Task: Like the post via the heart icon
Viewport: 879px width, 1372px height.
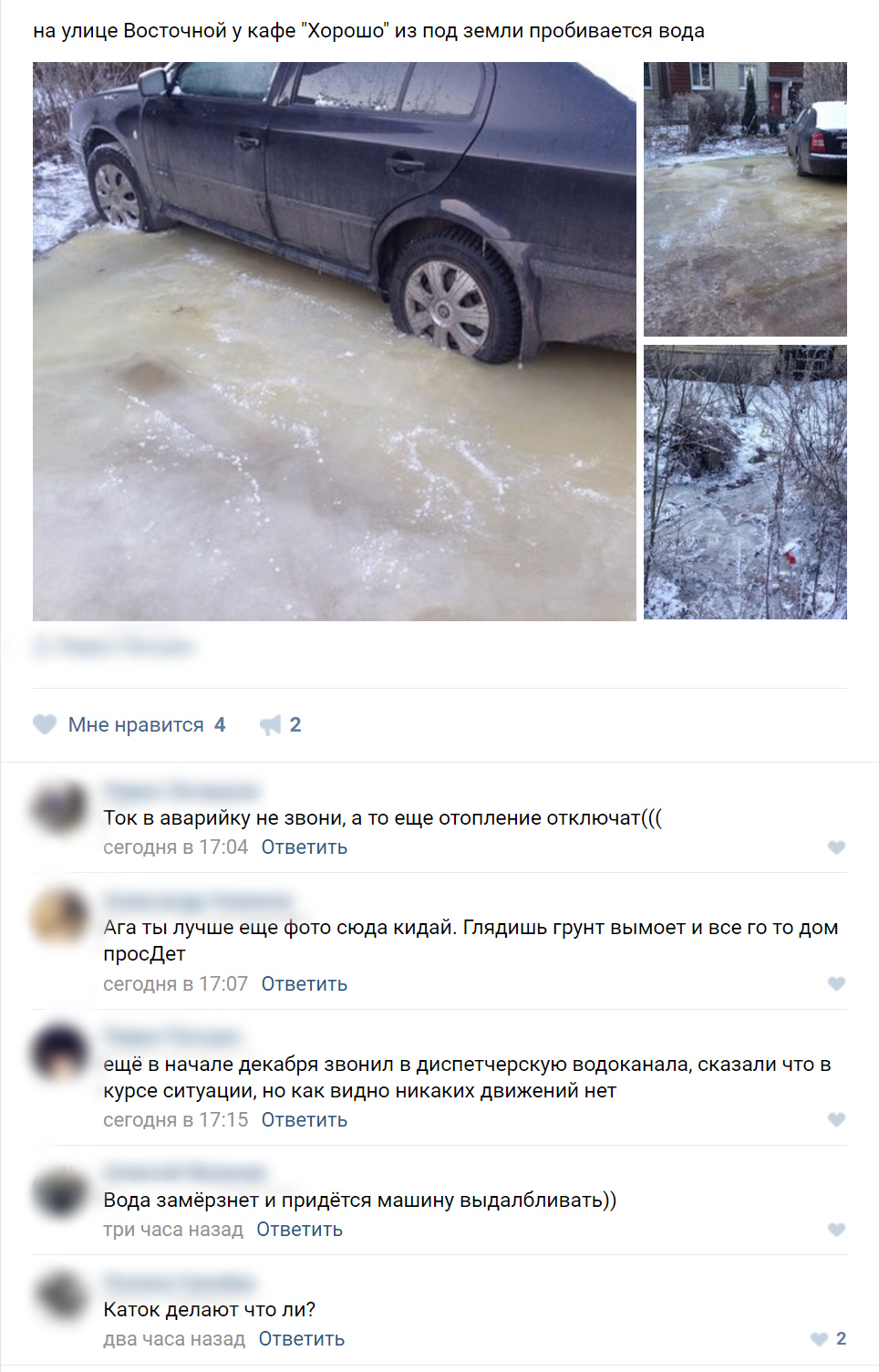Action: coord(45,724)
